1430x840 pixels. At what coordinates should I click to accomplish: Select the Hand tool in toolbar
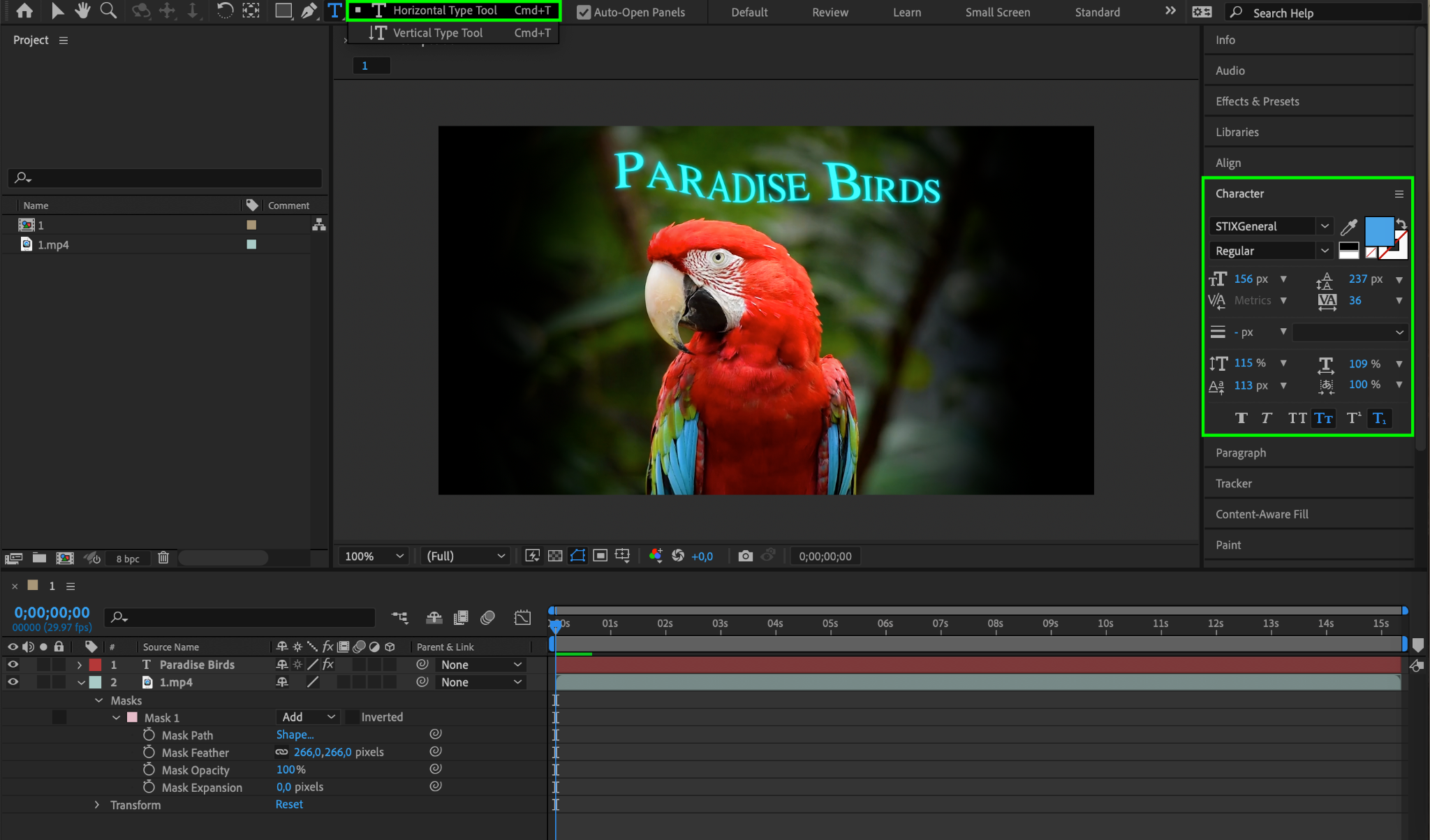[82, 10]
